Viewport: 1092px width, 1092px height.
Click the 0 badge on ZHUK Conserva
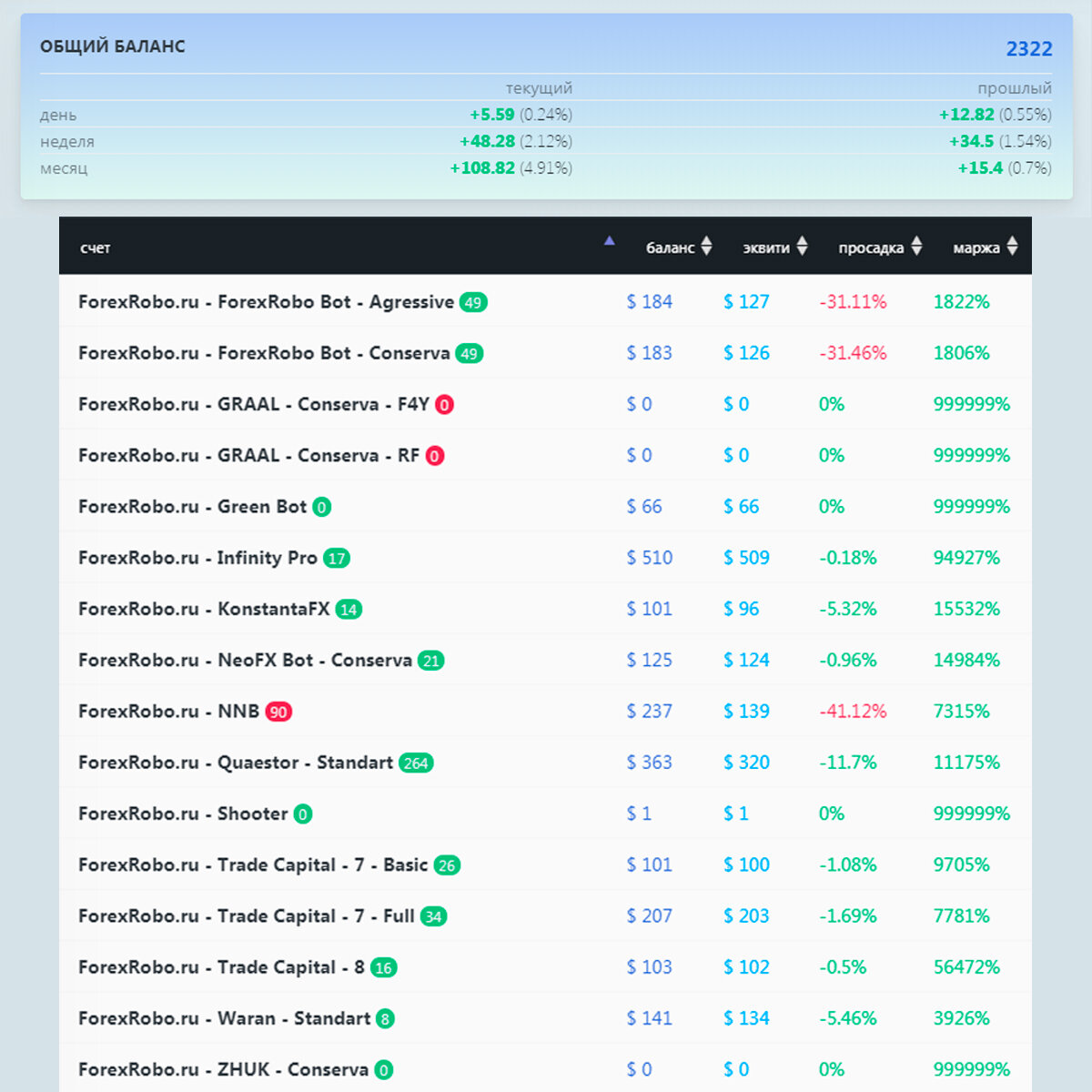(384, 1070)
